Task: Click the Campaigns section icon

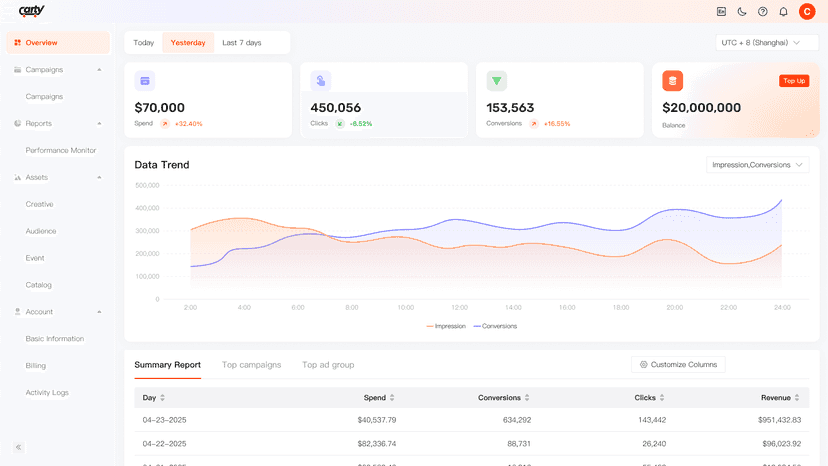Action: point(17,70)
